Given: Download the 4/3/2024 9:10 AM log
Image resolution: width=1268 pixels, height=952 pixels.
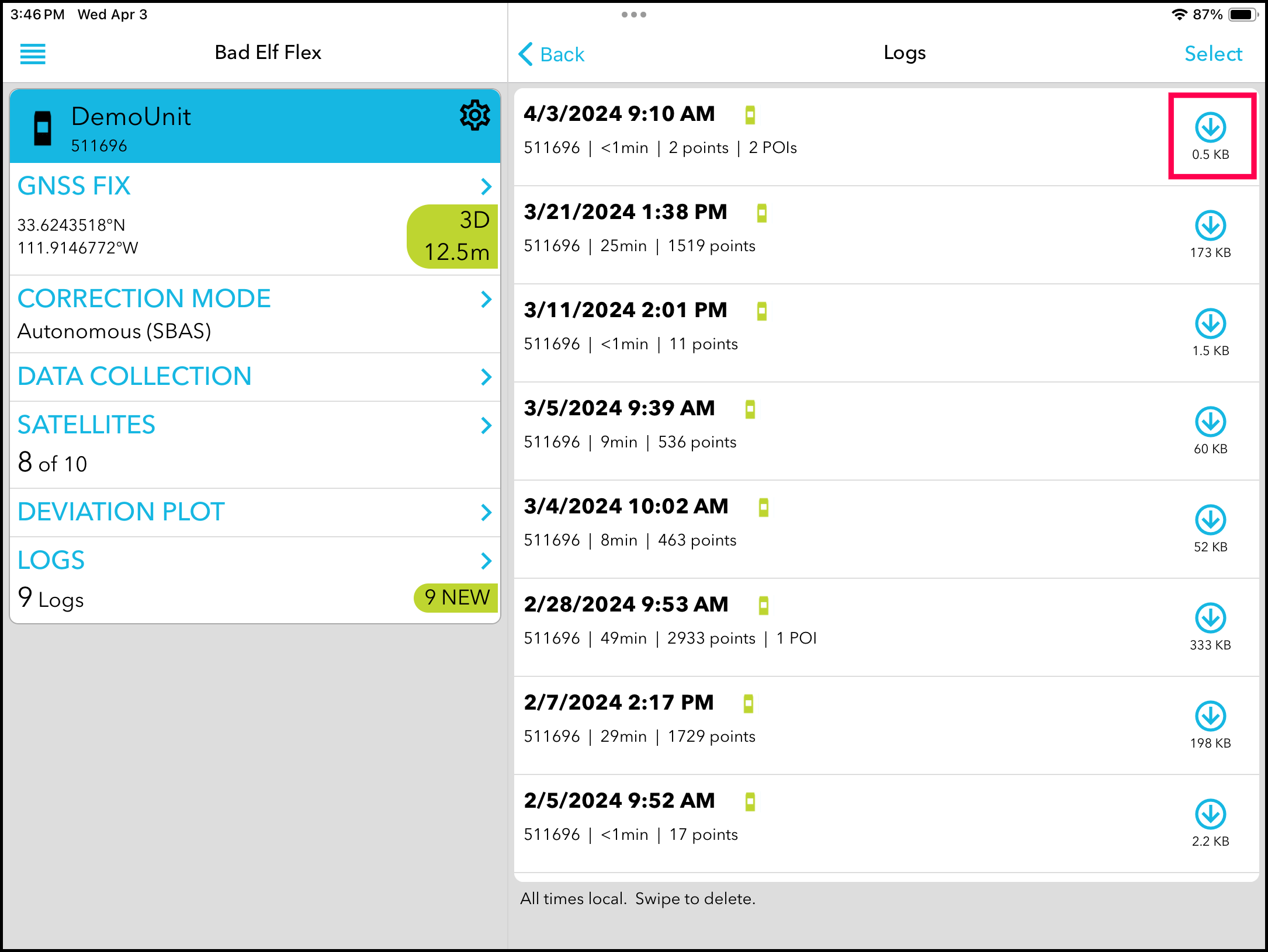Looking at the screenshot, I should (1210, 128).
